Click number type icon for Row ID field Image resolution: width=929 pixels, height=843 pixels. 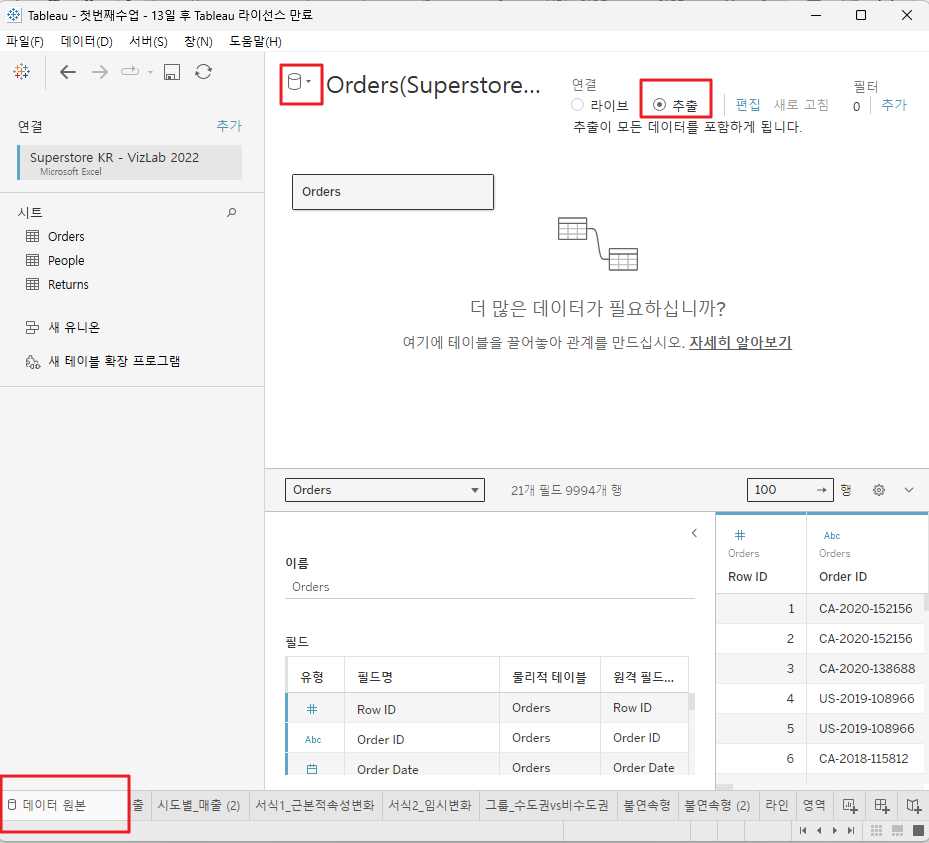tap(312, 709)
